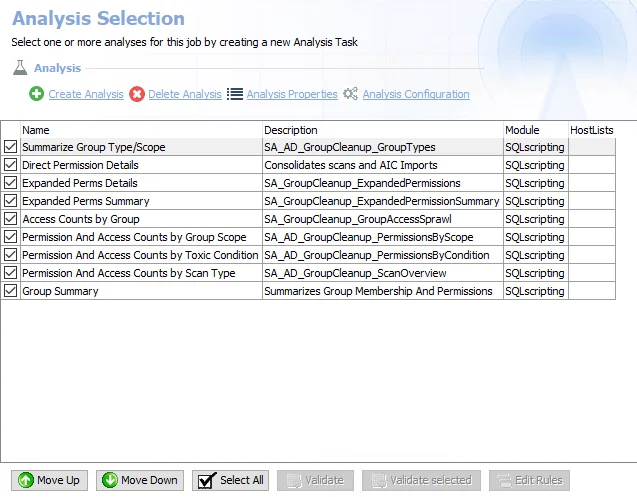Toggle the Group Summary checkbox

11,291
